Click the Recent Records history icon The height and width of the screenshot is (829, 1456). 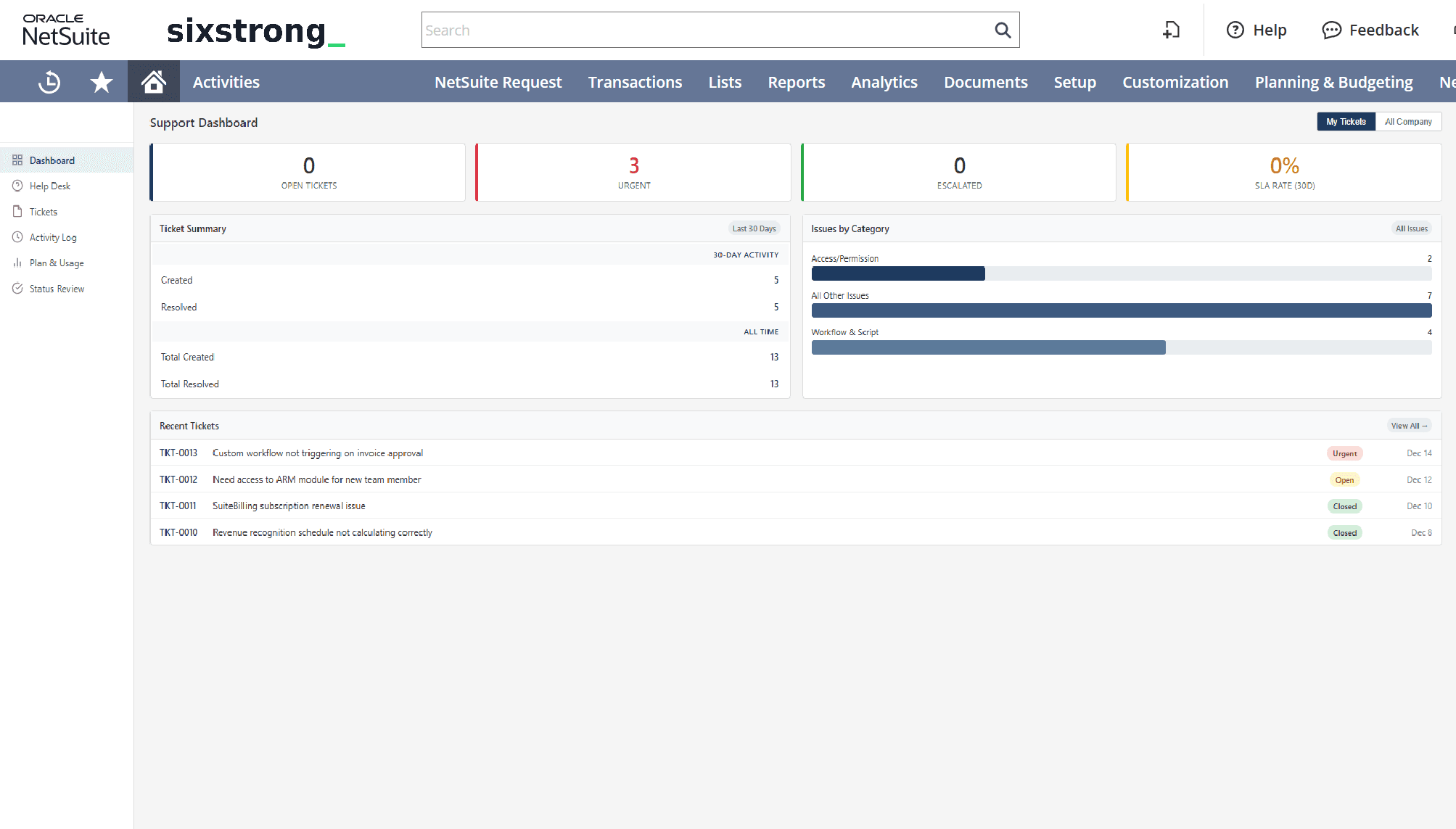click(49, 82)
